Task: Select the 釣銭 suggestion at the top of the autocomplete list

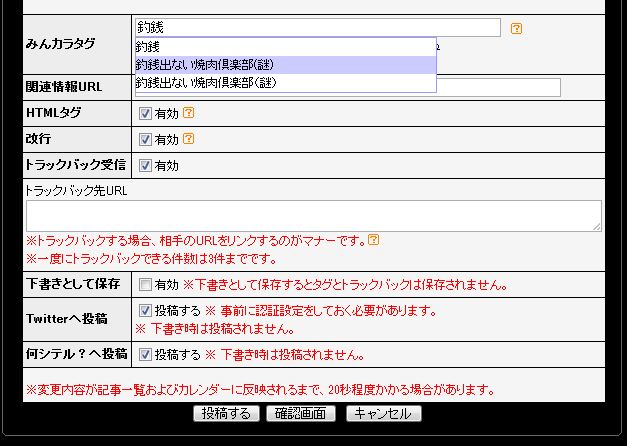Action: click(x=286, y=47)
